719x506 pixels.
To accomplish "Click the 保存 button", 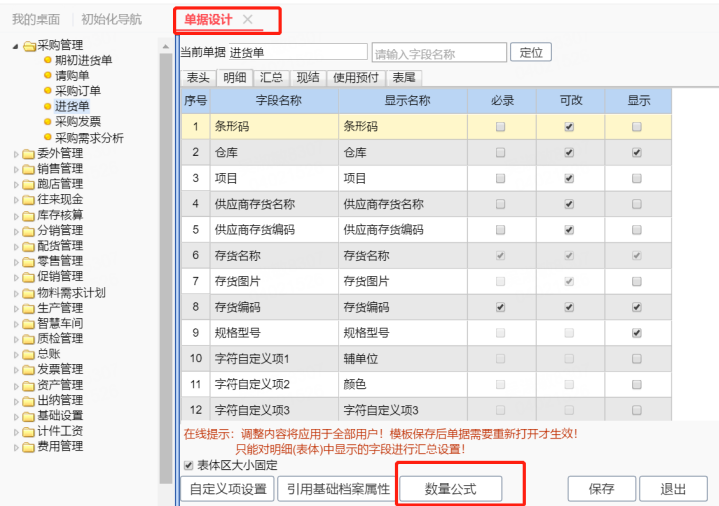I will coord(602,489).
